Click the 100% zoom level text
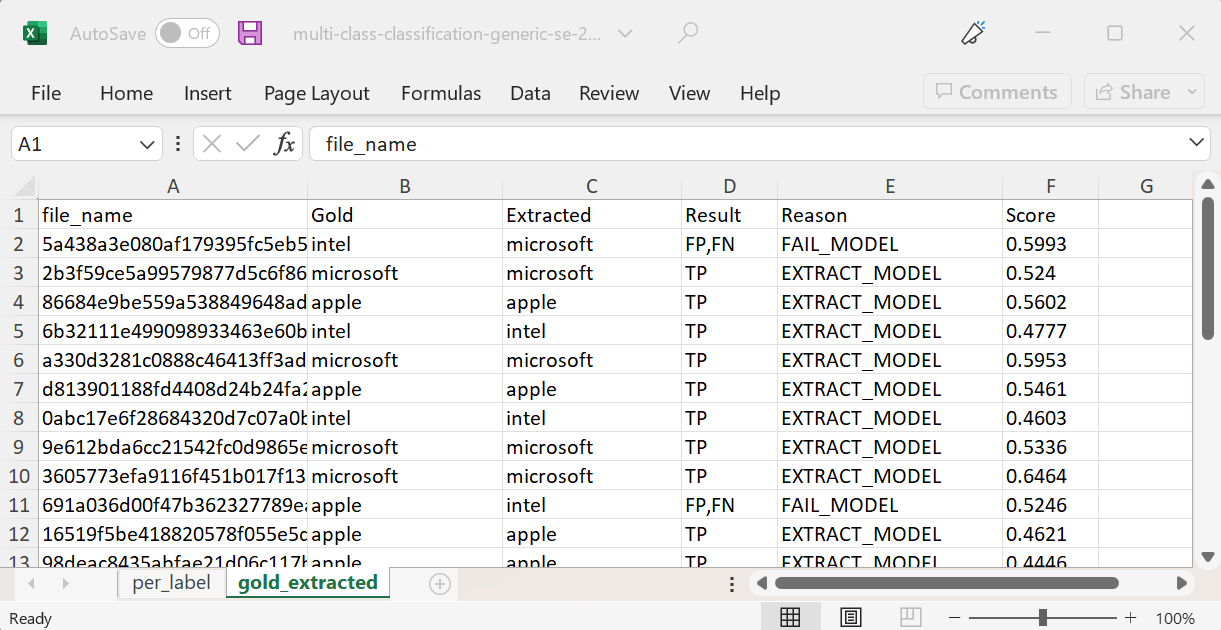Screen dimensions: 1221x630 tap(1177, 618)
